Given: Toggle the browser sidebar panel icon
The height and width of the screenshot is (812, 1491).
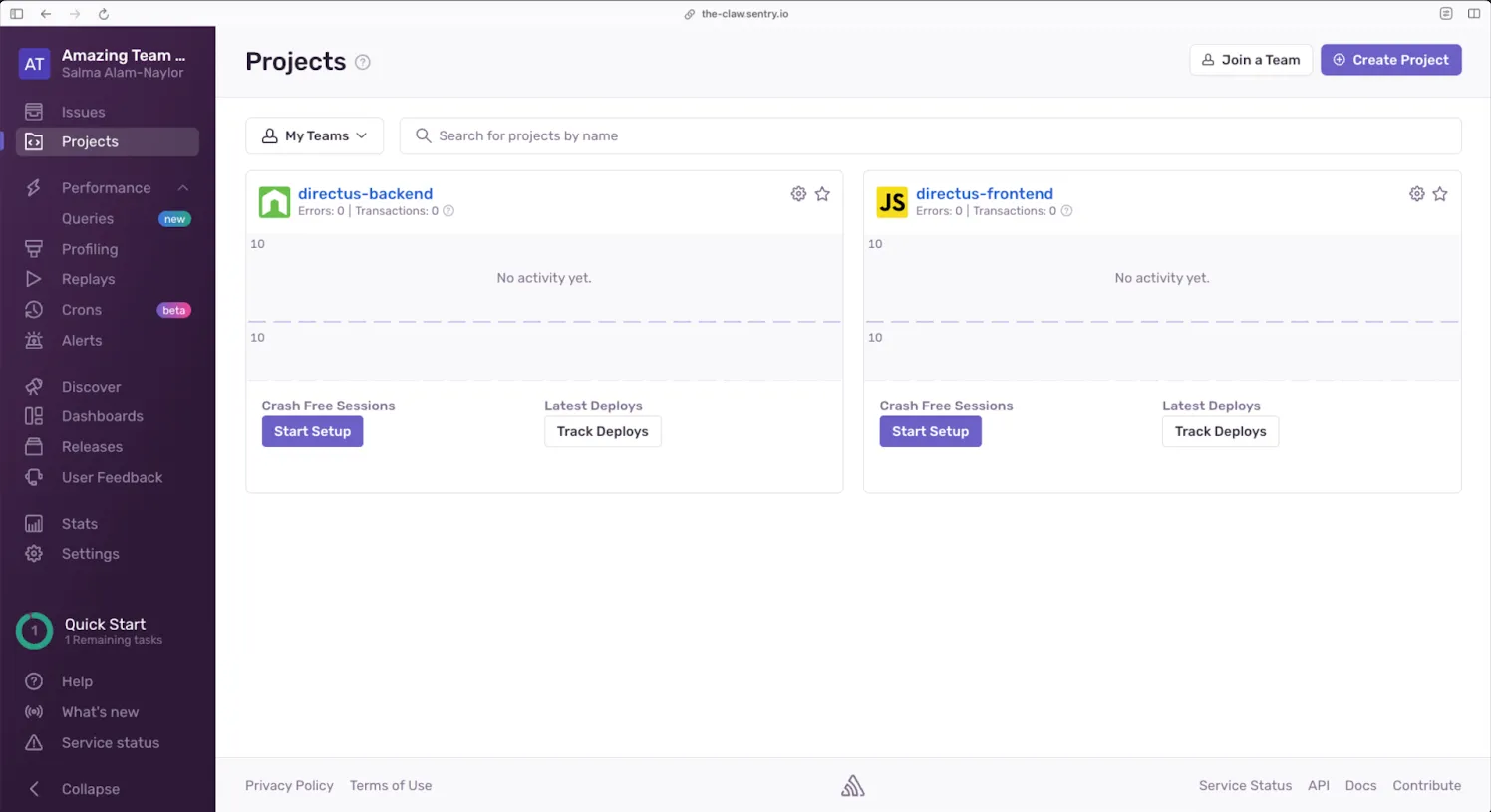Looking at the screenshot, I should click(17, 14).
